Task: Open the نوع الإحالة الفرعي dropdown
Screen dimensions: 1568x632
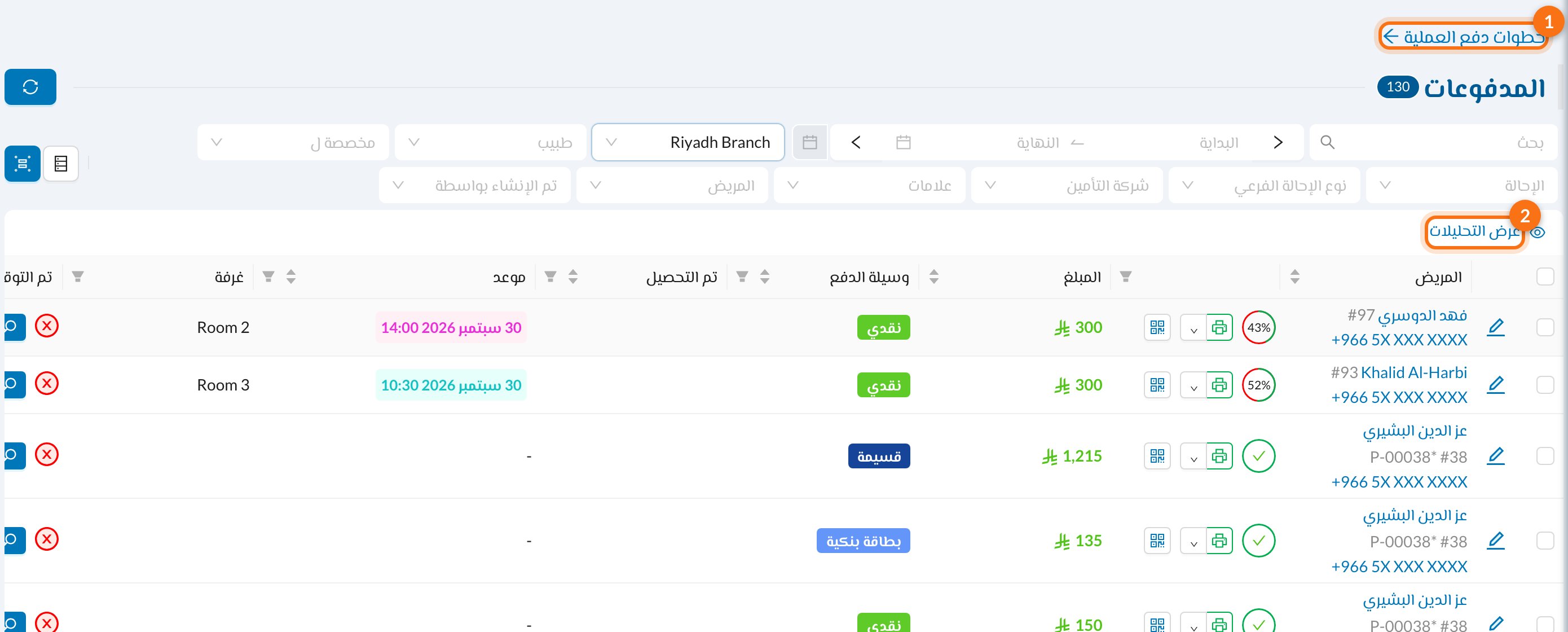Action: pos(1264,185)
